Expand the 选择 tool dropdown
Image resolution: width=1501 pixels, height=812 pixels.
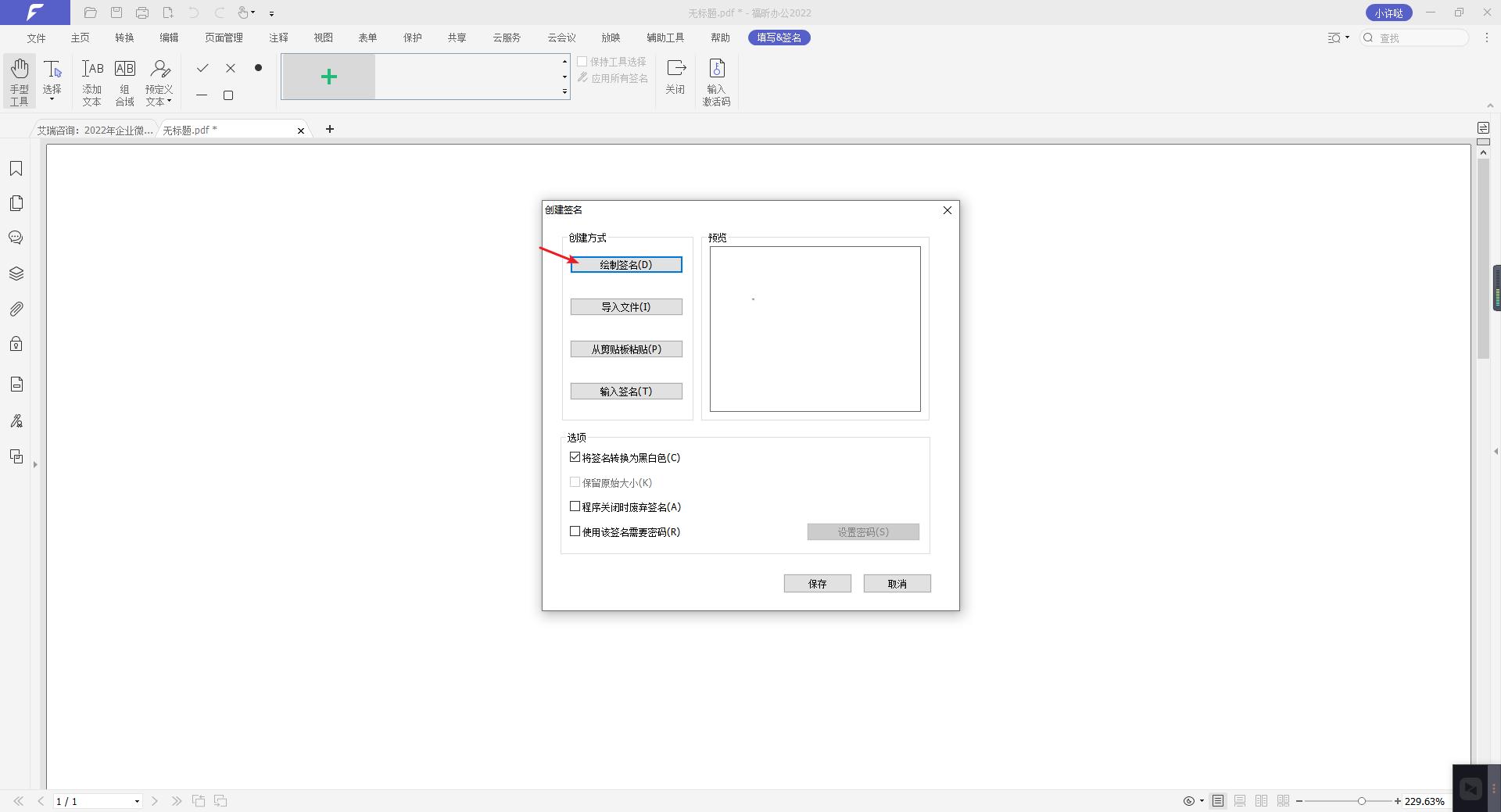click(x=52, y=98)
